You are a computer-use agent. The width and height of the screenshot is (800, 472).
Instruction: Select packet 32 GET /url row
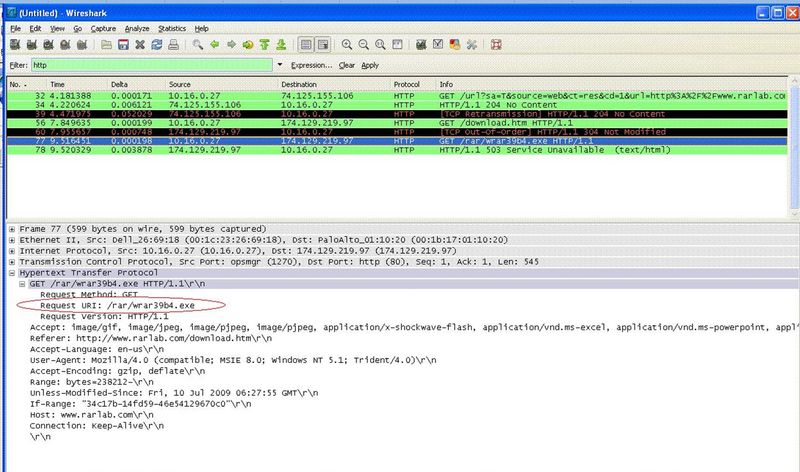[x=397, y=96]
